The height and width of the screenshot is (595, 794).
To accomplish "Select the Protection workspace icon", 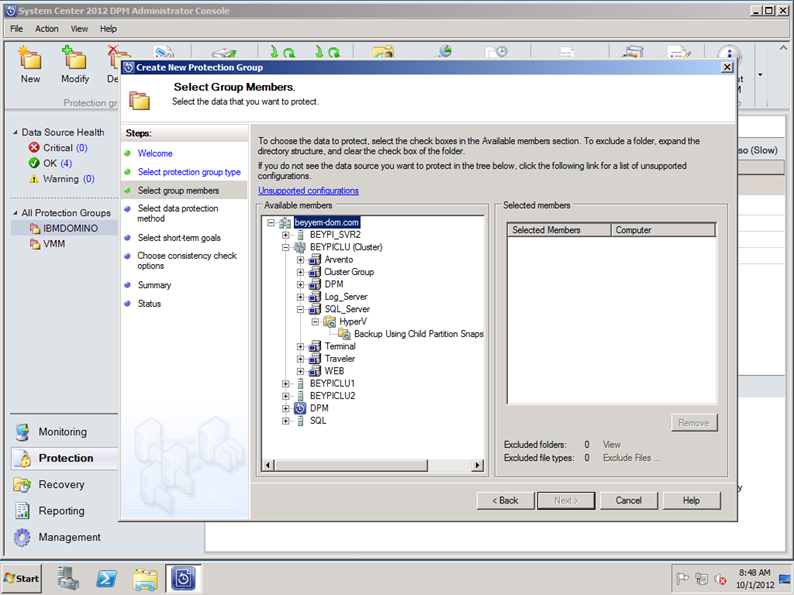I will coord(22,458).
